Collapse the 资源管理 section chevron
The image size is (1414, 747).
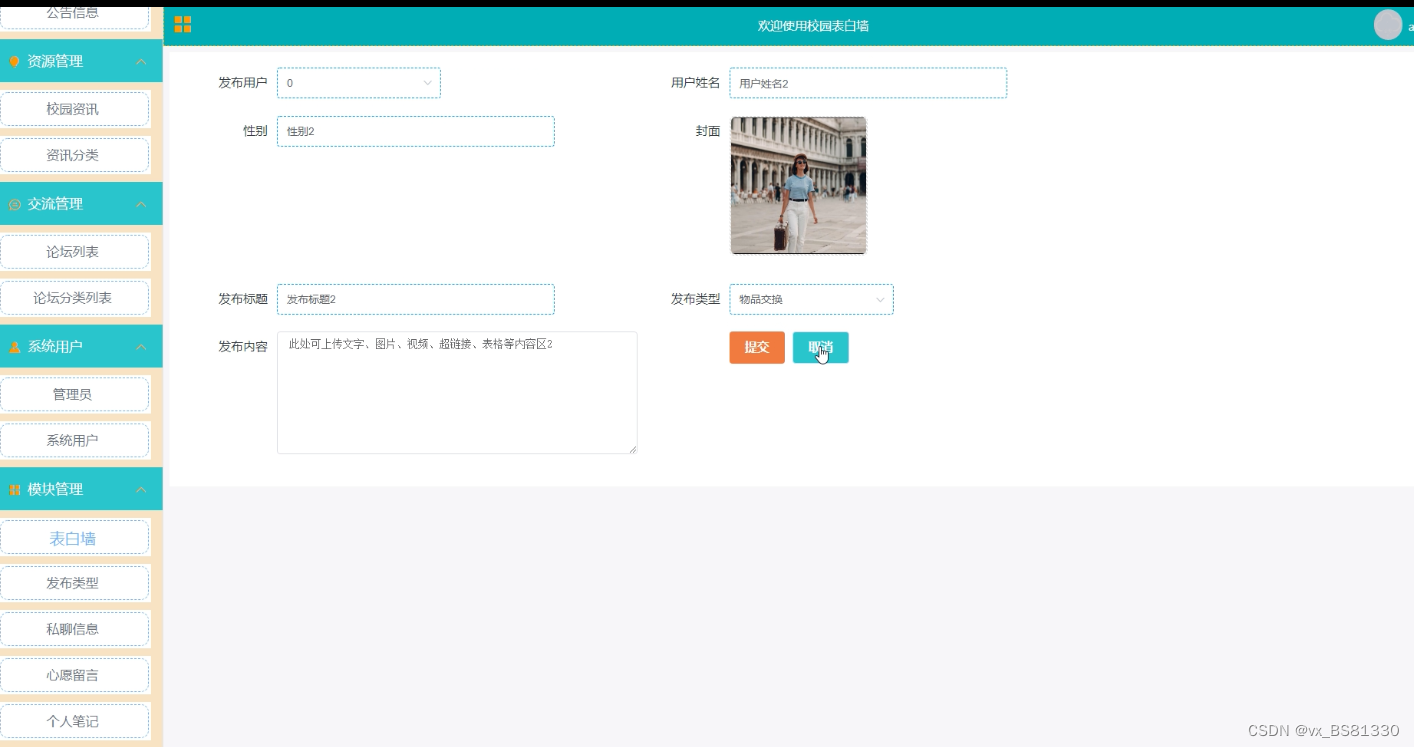coord(141,62)
